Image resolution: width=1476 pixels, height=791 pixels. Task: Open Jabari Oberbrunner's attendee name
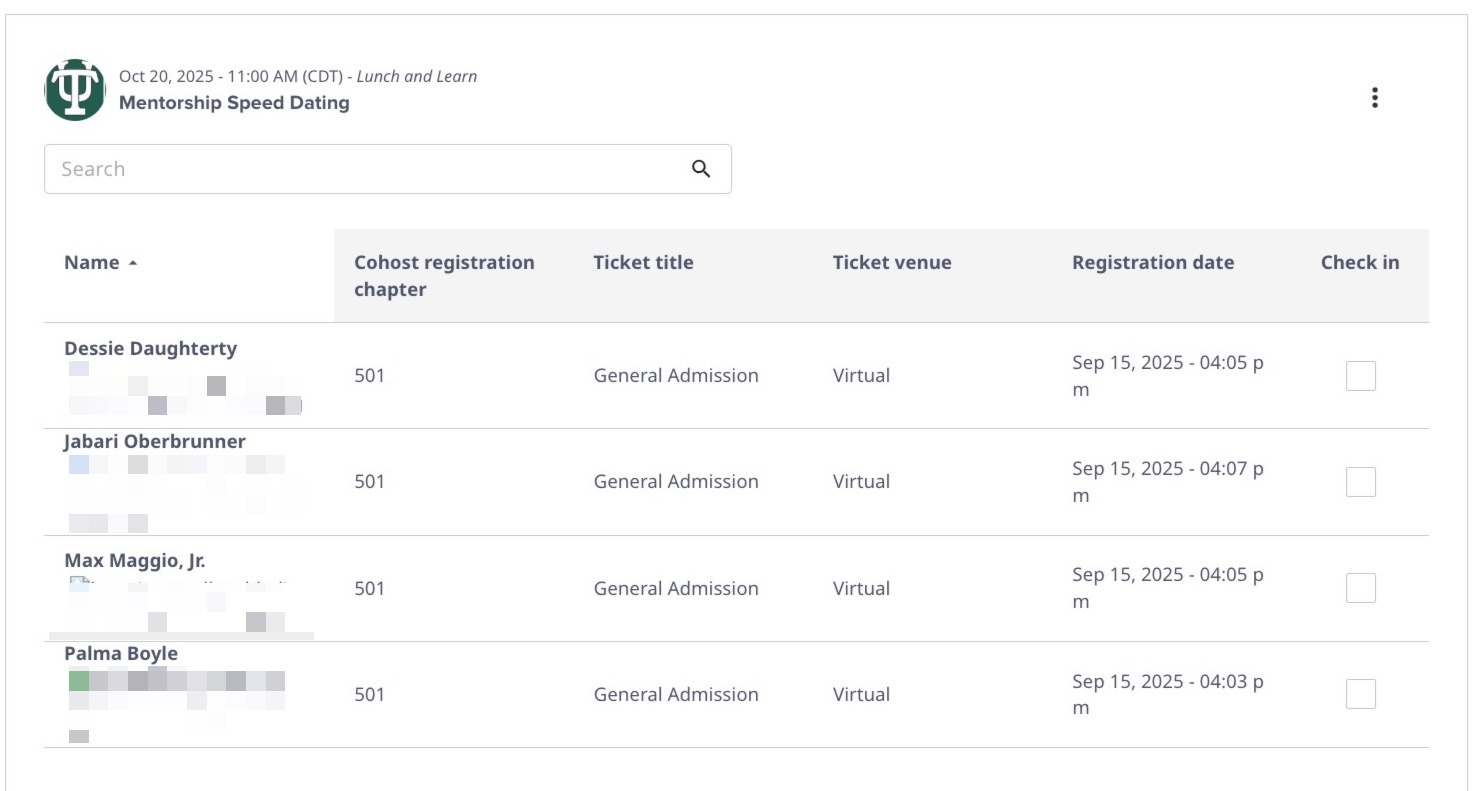[155, 442]
